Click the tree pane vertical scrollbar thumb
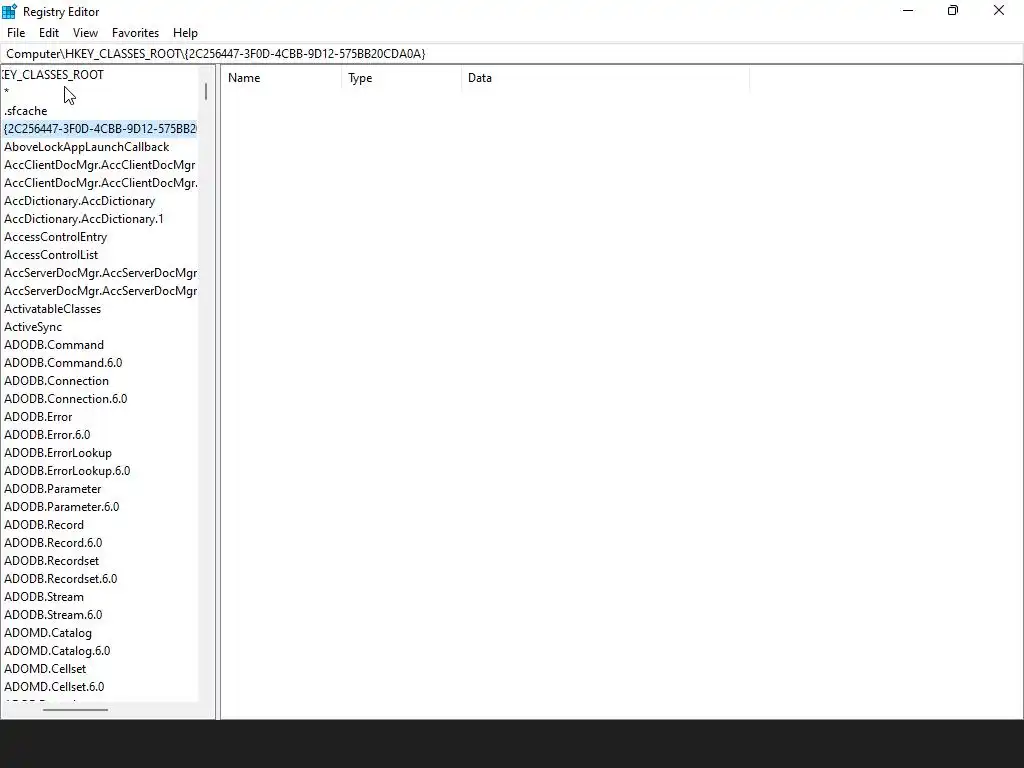The height and width of the screenshot is (768, 1024). [206, 91]
